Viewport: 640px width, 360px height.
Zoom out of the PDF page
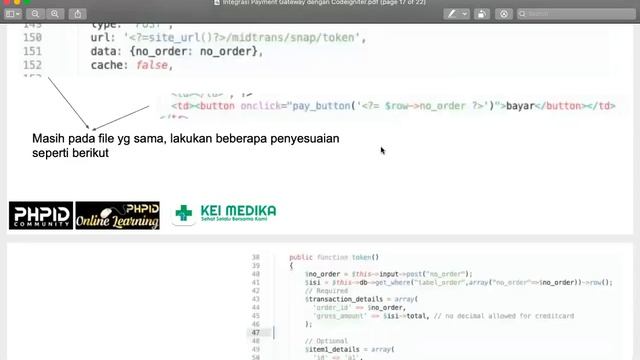tap(36, 14)
